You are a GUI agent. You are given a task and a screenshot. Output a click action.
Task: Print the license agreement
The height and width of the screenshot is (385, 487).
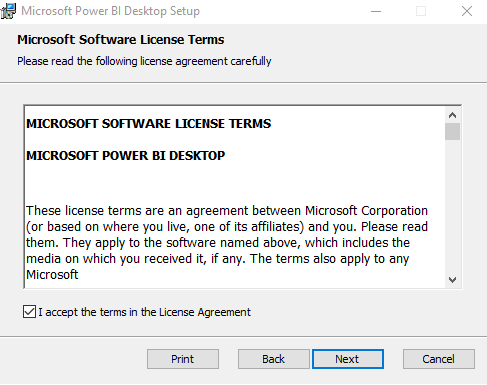coord(183,359)
